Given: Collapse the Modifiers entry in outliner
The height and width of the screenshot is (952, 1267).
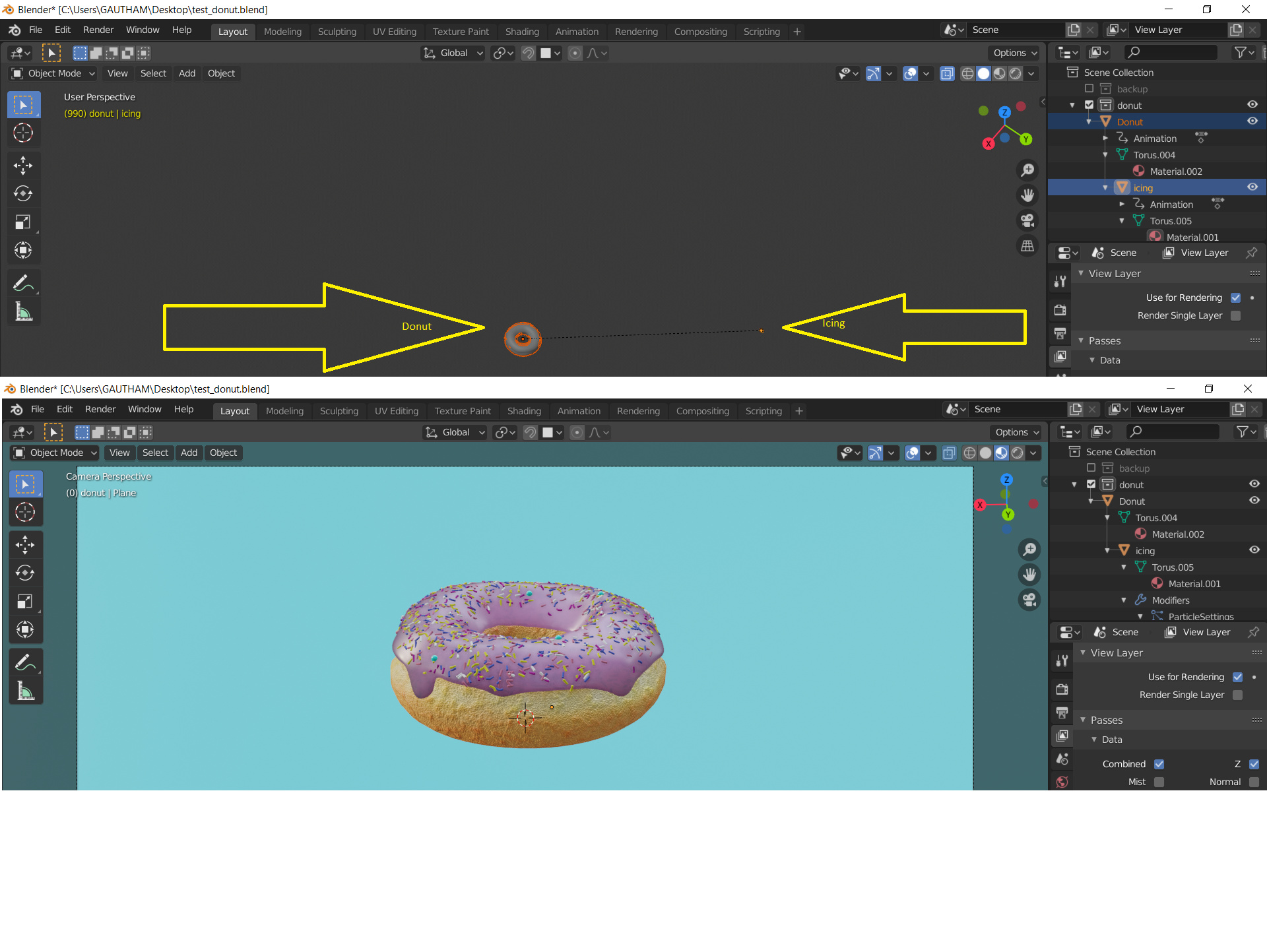Looking at the screenshot, I should click(x=1124, y=600).
